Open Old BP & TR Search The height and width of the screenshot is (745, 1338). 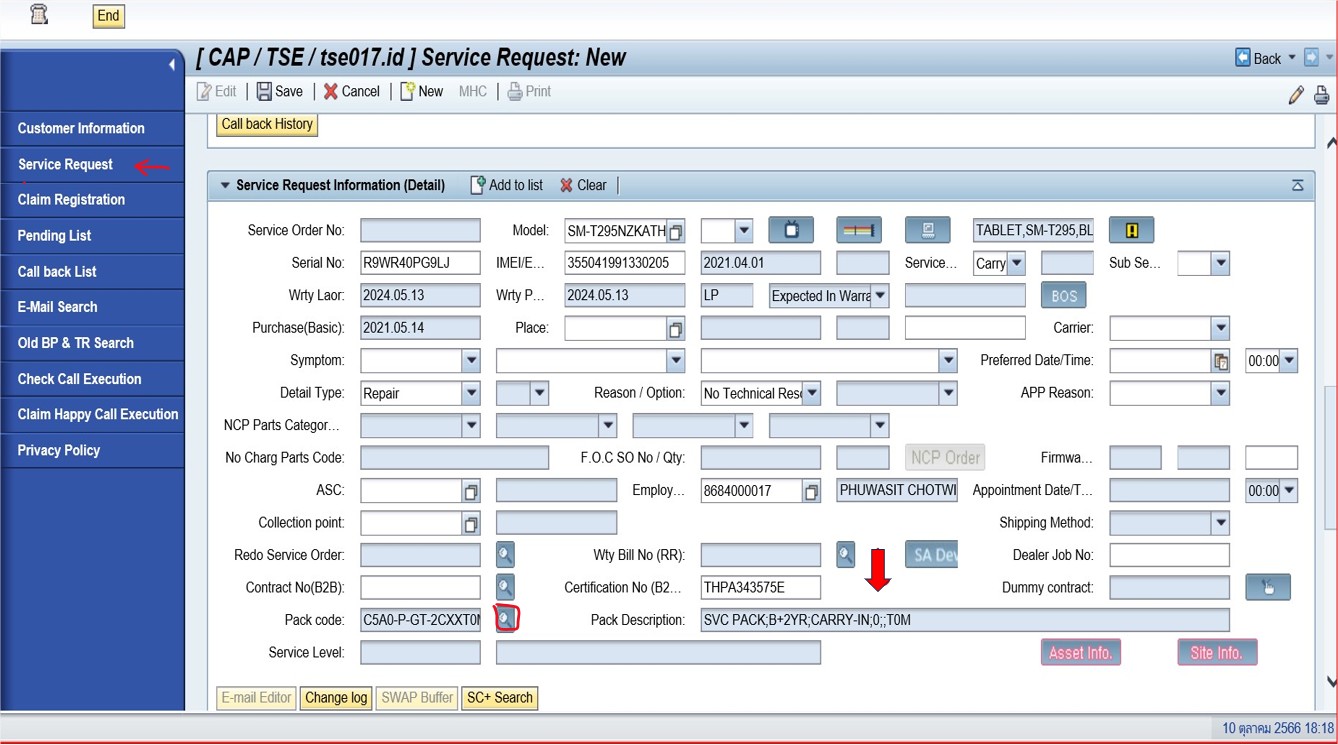(75, 343)
